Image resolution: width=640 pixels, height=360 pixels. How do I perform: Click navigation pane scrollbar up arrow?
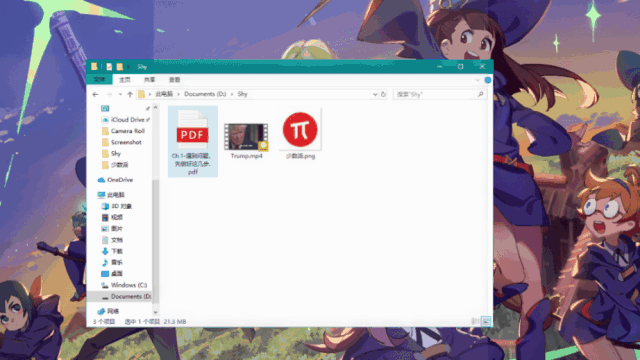[x=155, y=108]
